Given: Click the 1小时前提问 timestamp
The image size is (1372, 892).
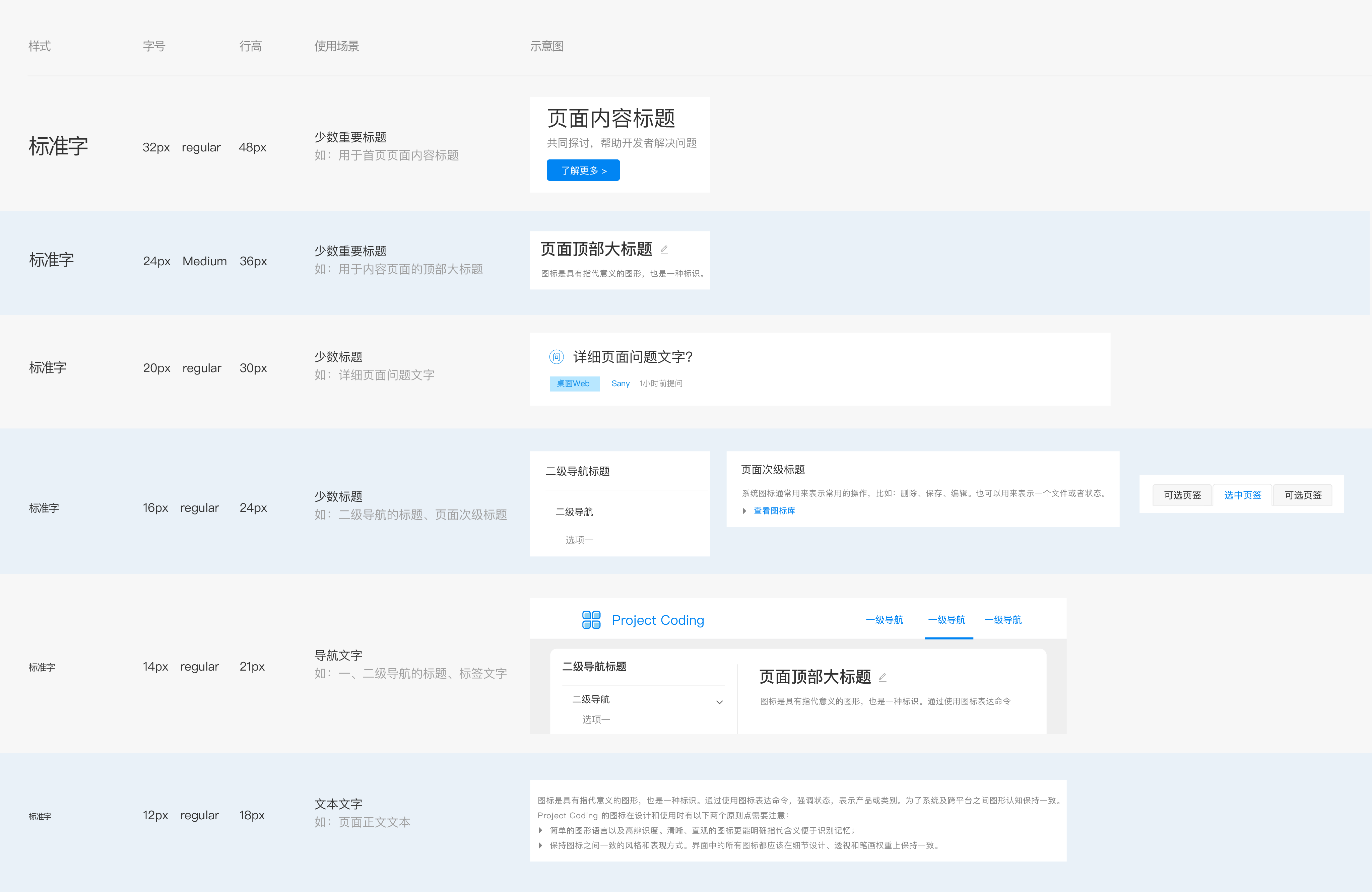Looking at the screenshot, I should coord(661,384).
